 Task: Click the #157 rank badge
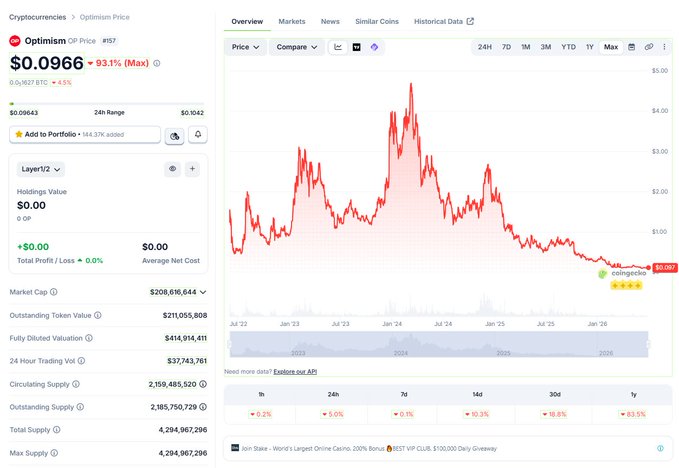[109, 41]
